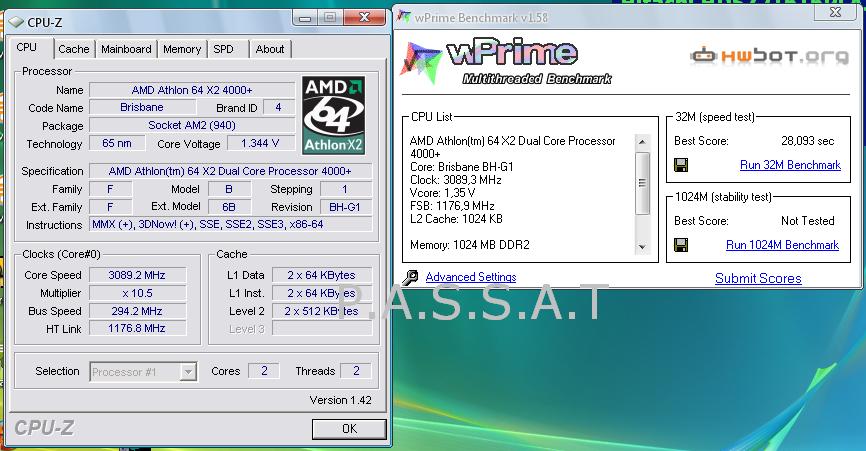866x451 pixels.
Task: Click the Technology value 65 nm
Action: coord(117,144)
